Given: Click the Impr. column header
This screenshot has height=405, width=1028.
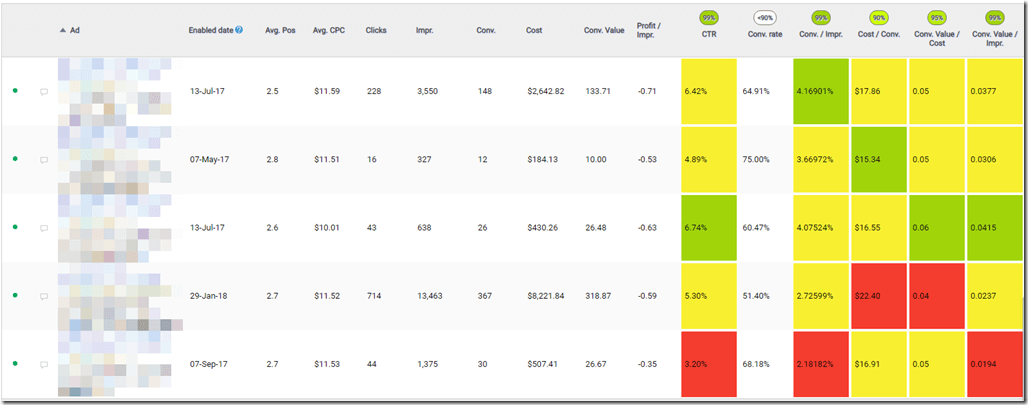Looking at the screenshot, I should [427, 30].
